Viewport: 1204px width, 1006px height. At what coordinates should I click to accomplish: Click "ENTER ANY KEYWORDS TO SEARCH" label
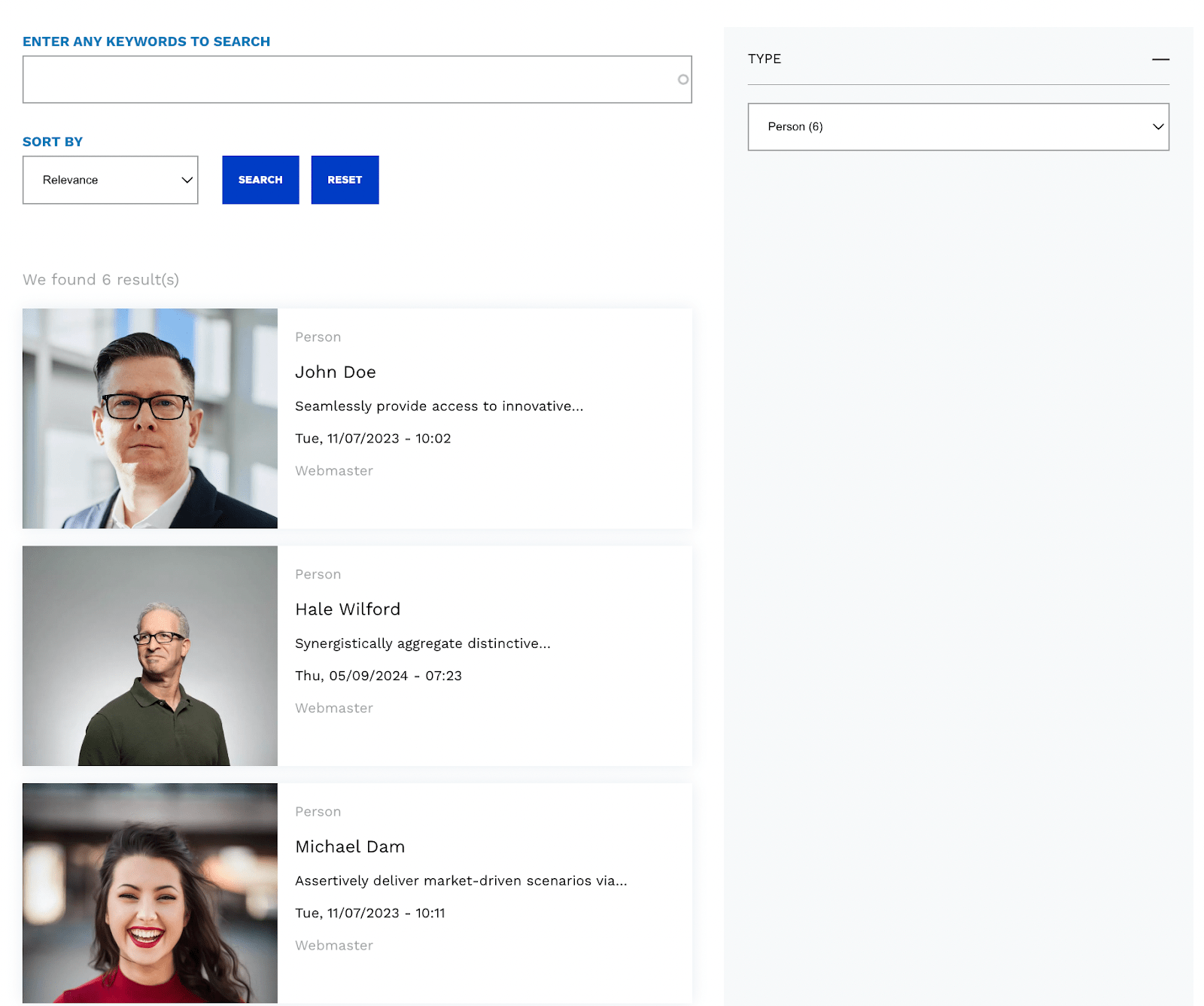(146, 41)
